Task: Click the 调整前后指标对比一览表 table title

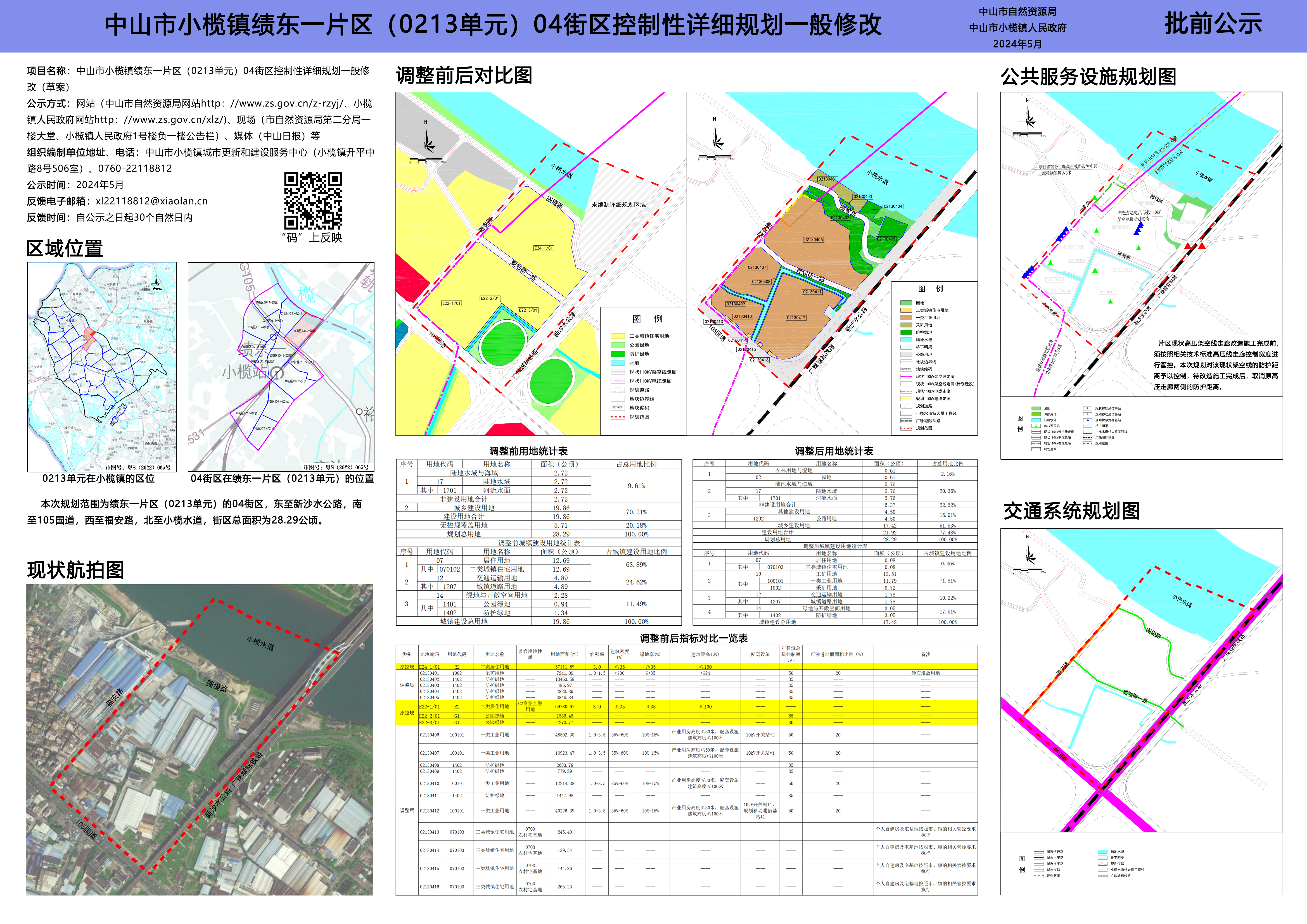Action: click(693, 638)
